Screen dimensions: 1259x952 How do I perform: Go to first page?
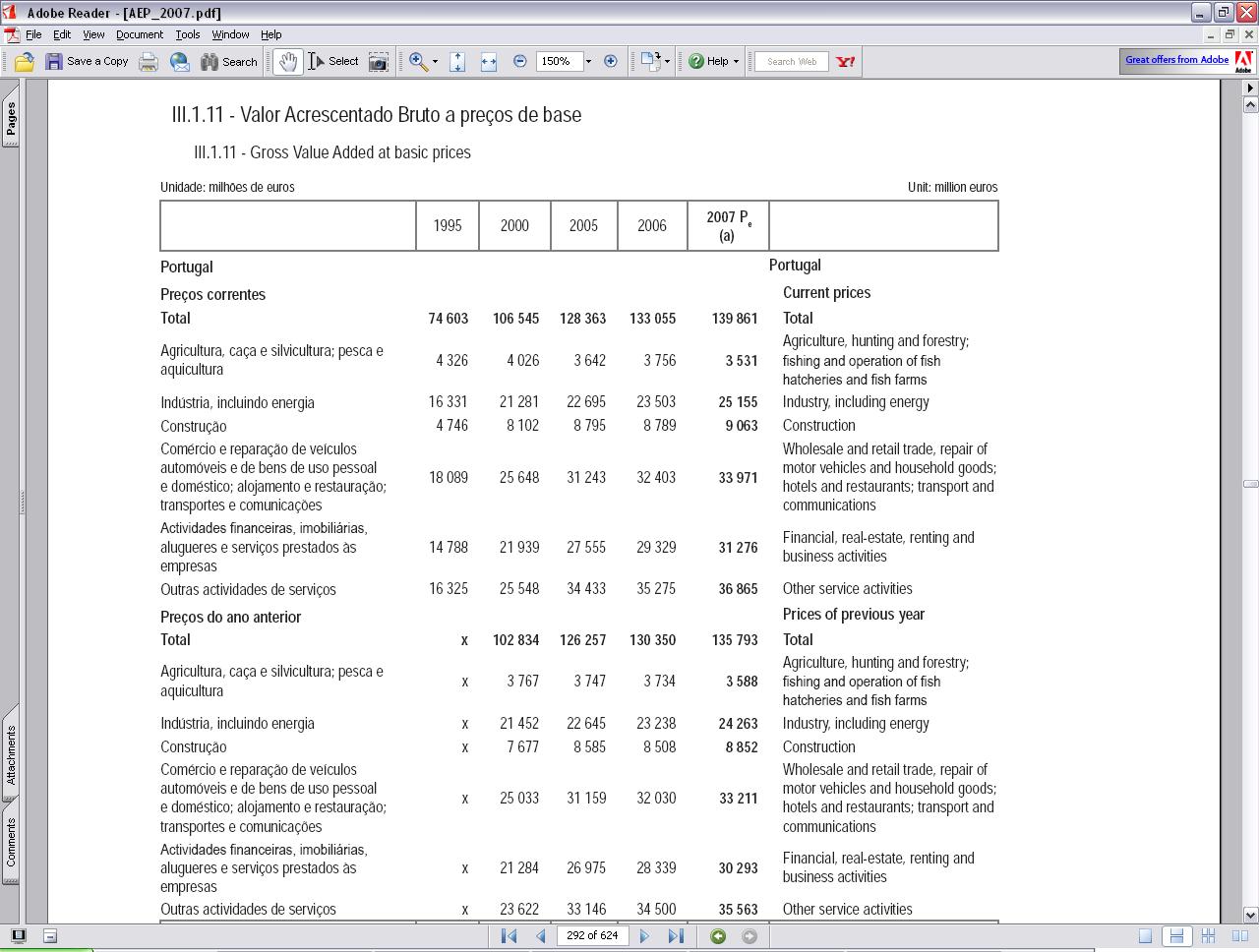tap(509, 936)
